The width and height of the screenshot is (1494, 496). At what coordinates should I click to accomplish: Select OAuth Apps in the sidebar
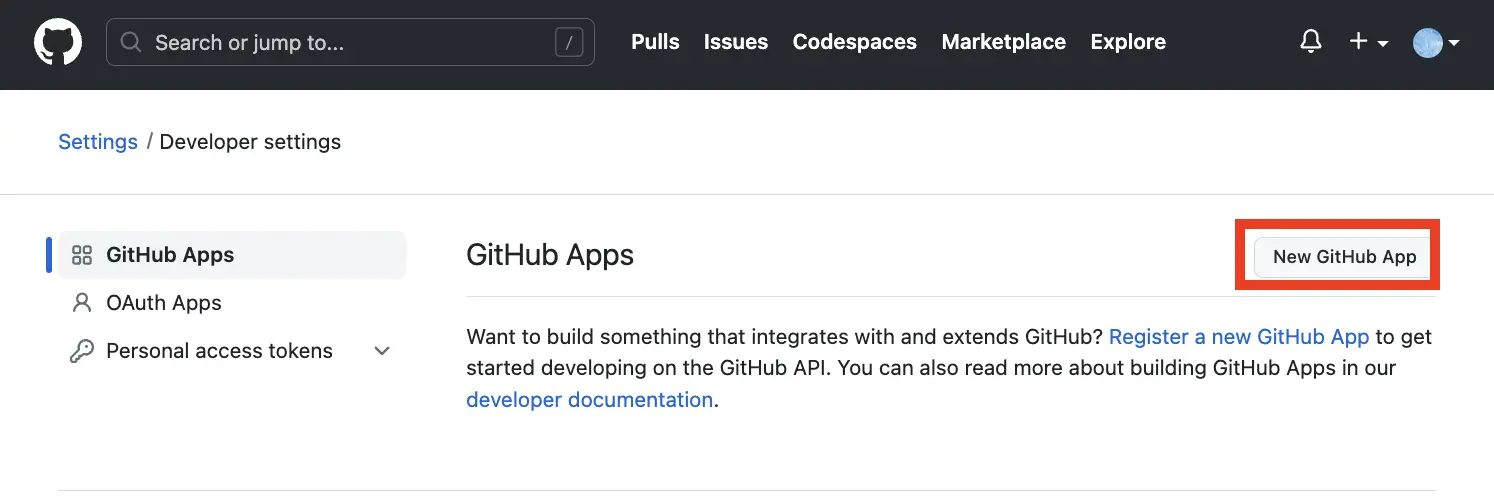[x=232, y=303]
